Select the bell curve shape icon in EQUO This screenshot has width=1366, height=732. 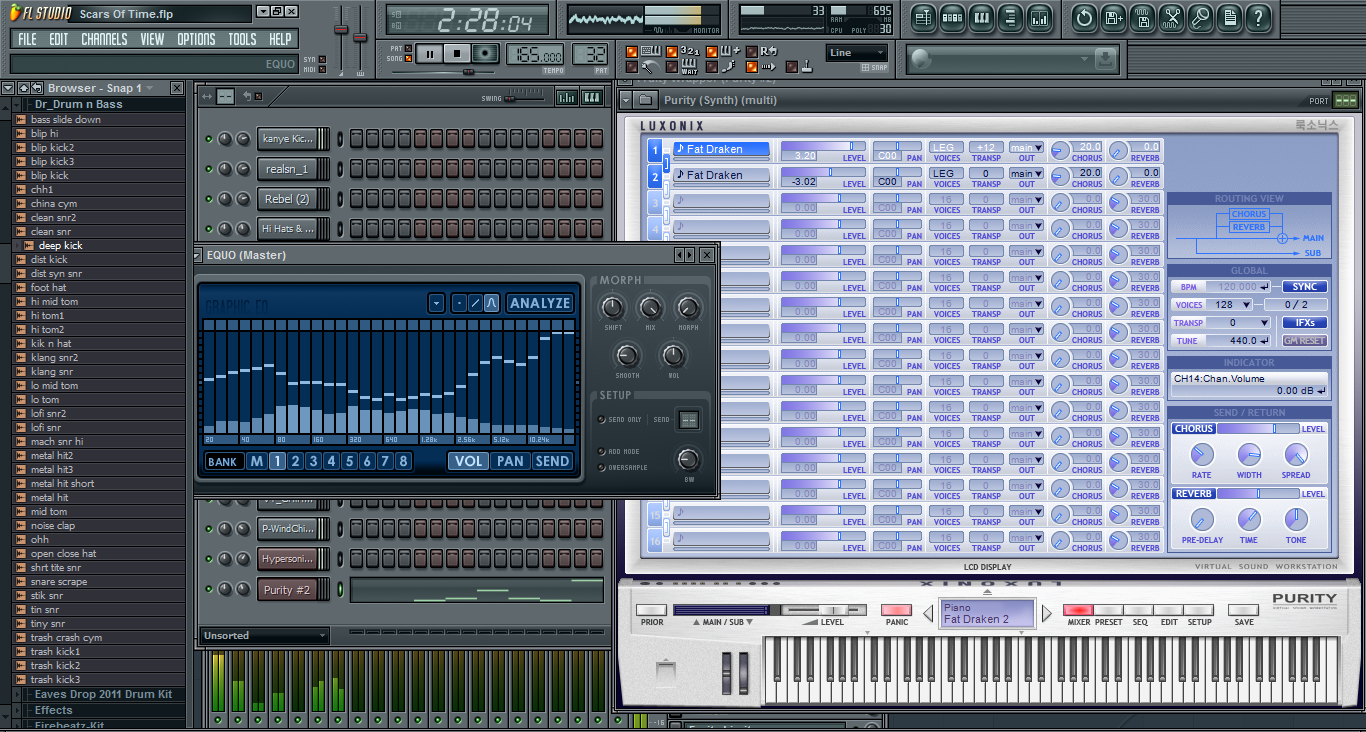(x=491, y=303)
